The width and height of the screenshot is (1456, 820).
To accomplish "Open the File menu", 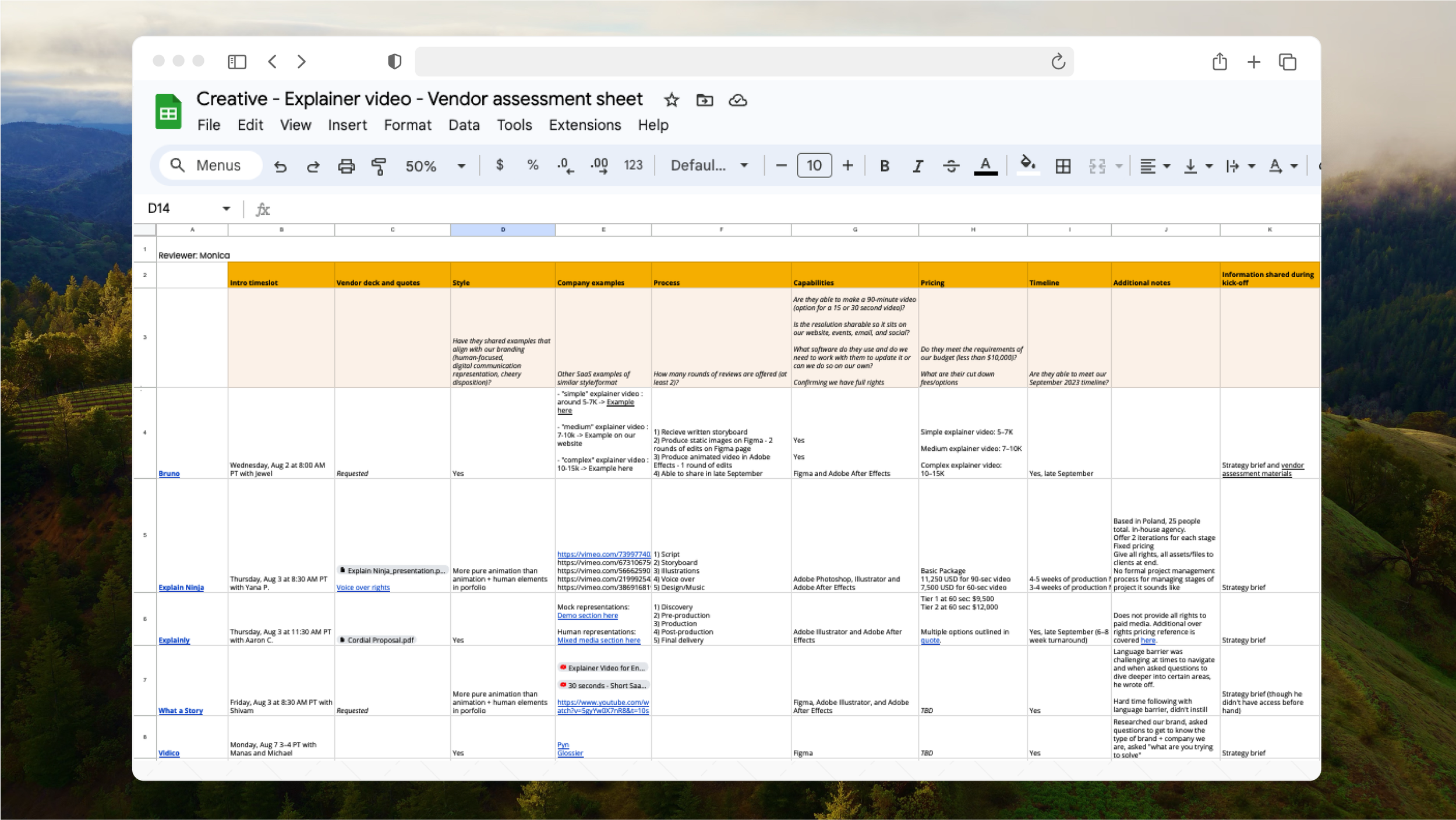I will pyautogui.click(x=208, y=125).
